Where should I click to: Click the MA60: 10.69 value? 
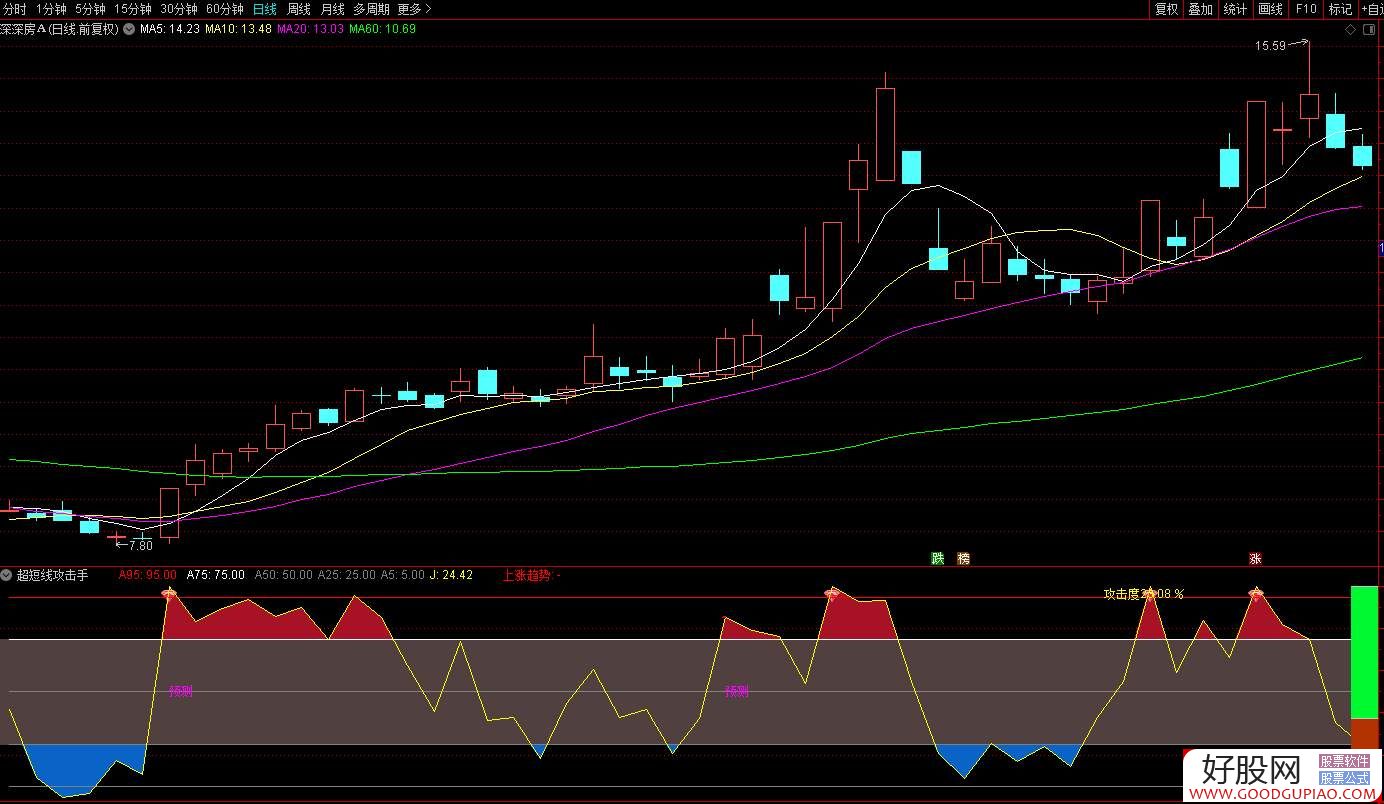[382, 29]
